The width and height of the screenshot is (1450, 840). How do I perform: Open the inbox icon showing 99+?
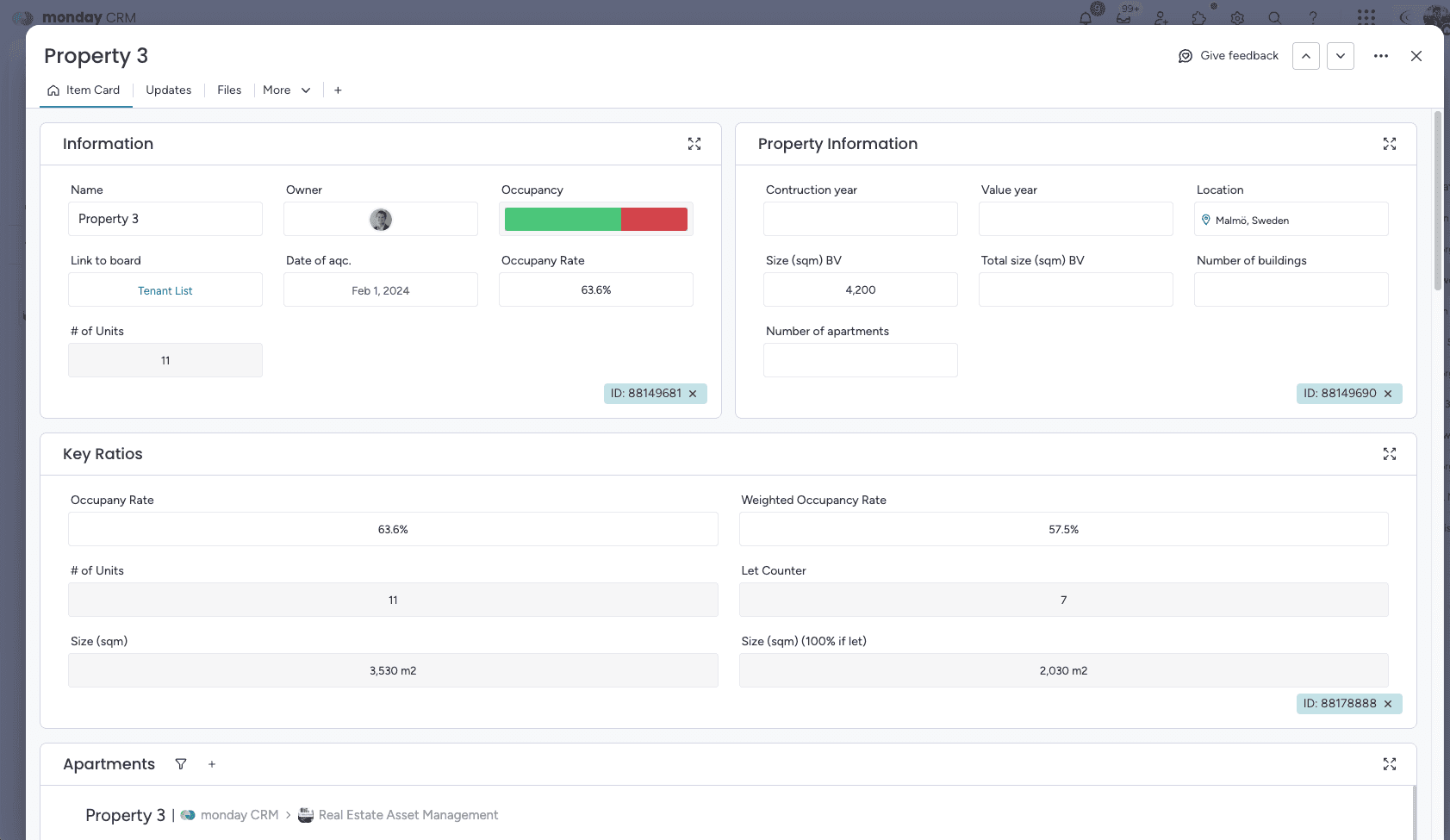pos(1123,17)
